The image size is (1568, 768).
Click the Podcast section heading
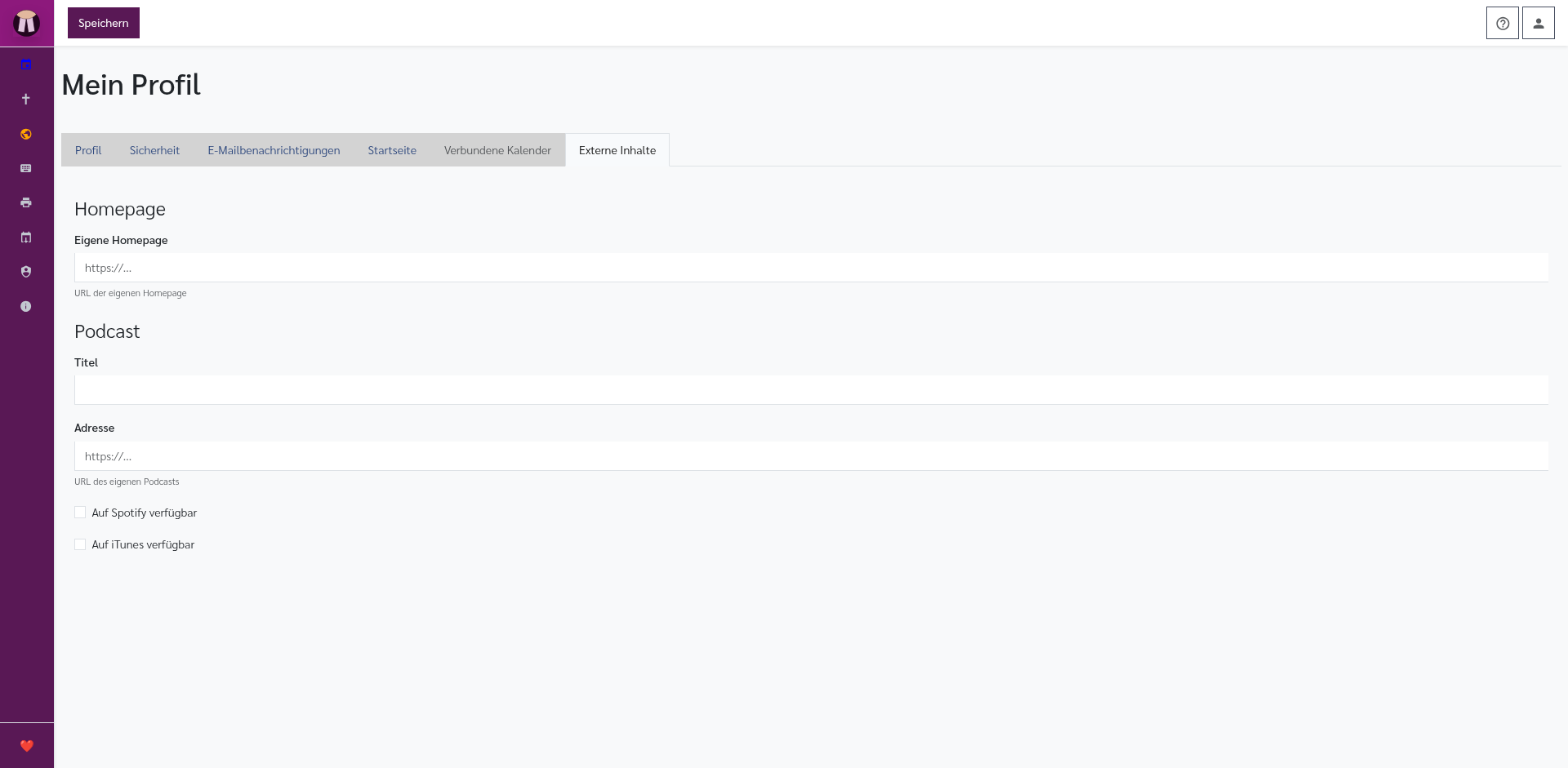107,331
